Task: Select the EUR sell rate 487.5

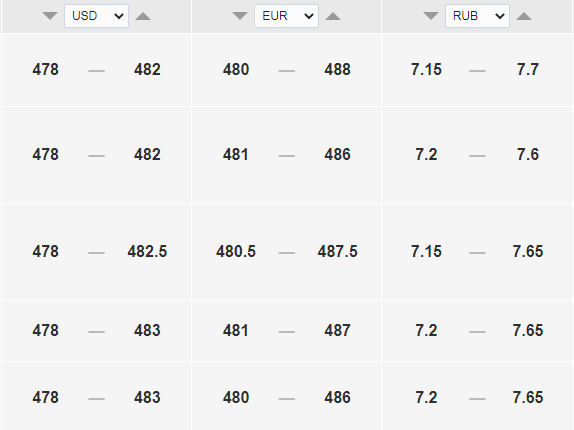Action: (338, 251)
